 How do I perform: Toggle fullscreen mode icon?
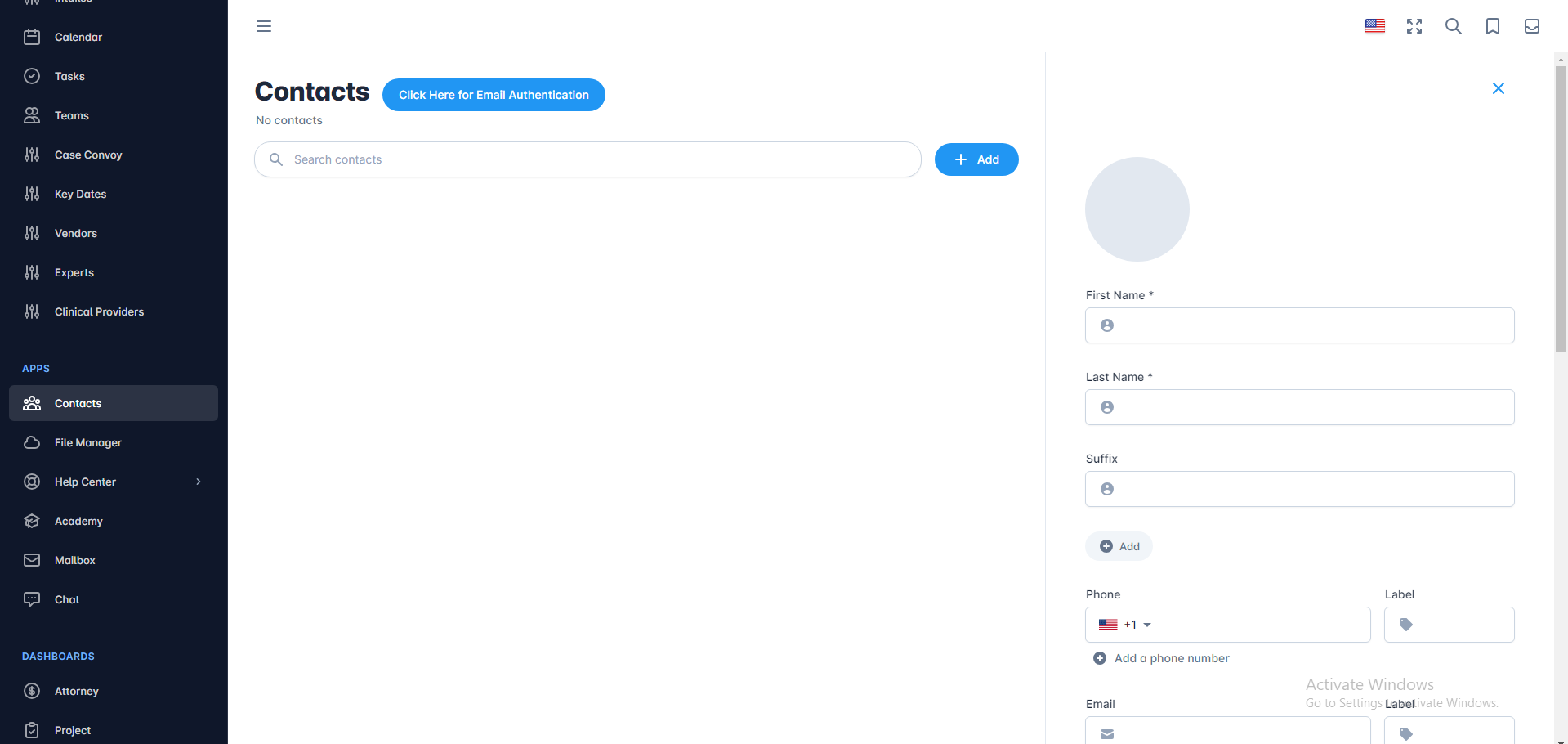tap(1414, 26)
